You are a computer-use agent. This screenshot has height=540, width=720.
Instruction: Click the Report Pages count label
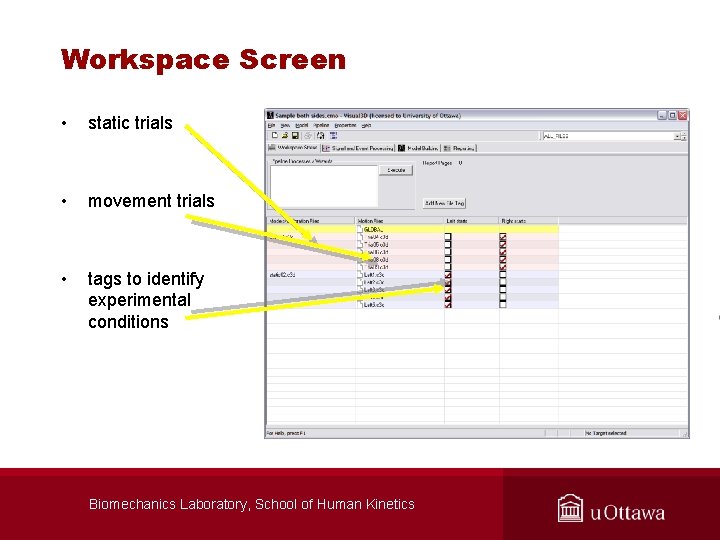click(442, 163)
